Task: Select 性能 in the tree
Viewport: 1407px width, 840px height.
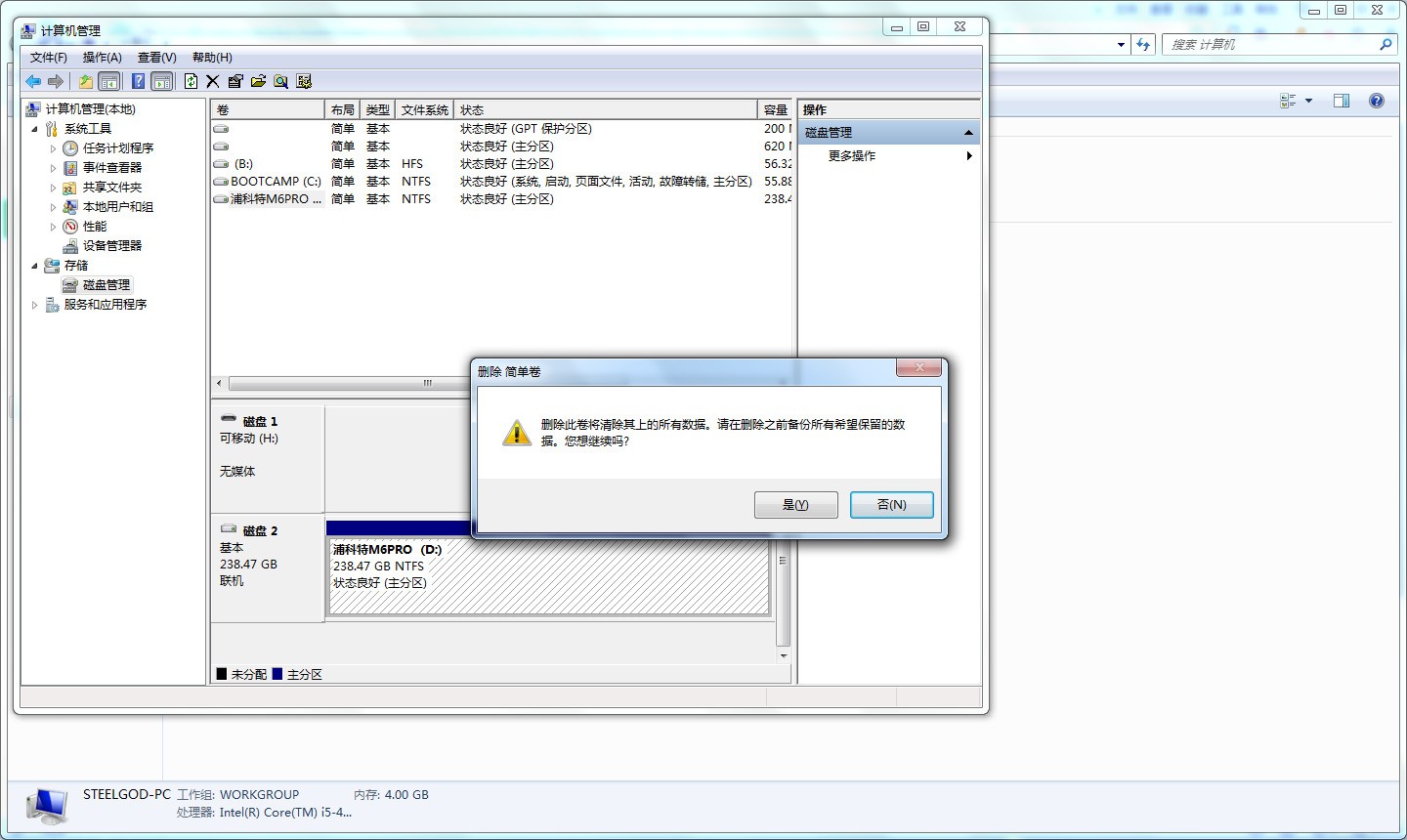Action: [x=95, y=227]
